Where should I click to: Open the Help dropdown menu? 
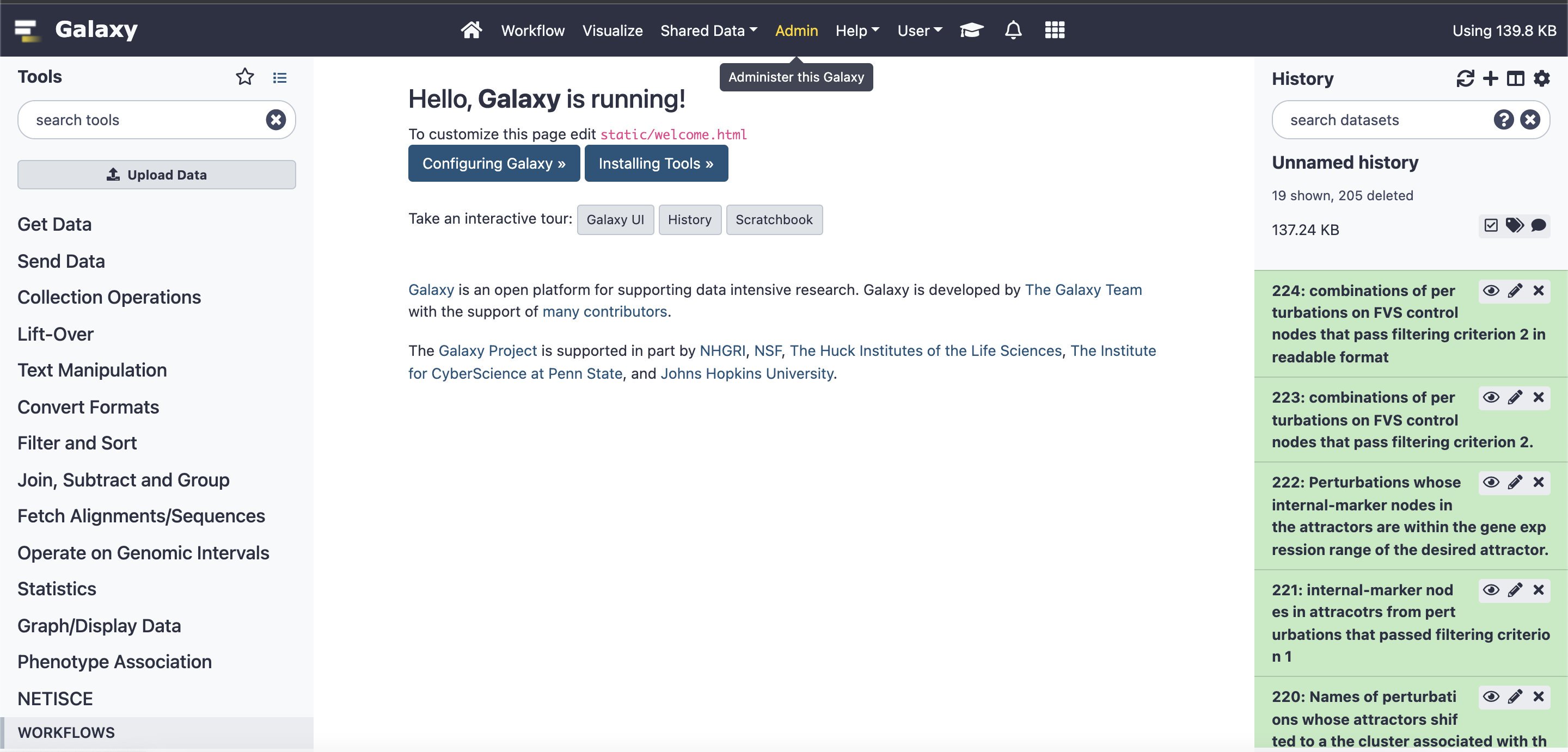pos(857,30)
